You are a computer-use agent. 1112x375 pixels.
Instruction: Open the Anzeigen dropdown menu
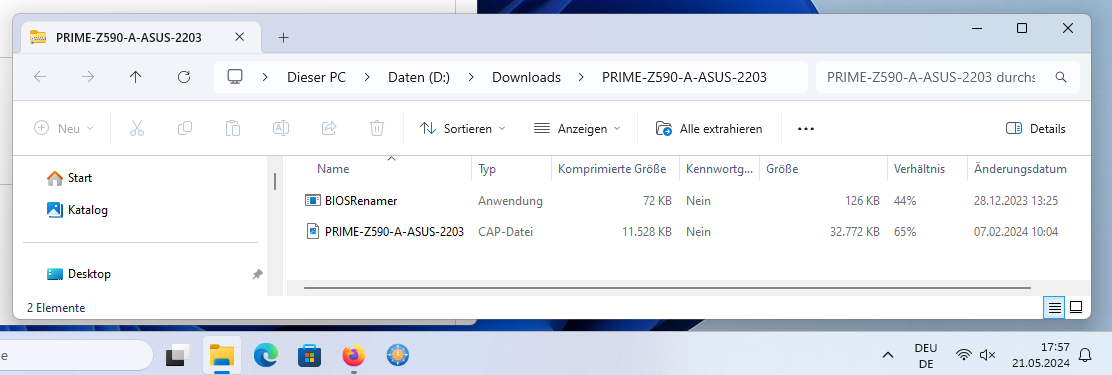(577, 128)
